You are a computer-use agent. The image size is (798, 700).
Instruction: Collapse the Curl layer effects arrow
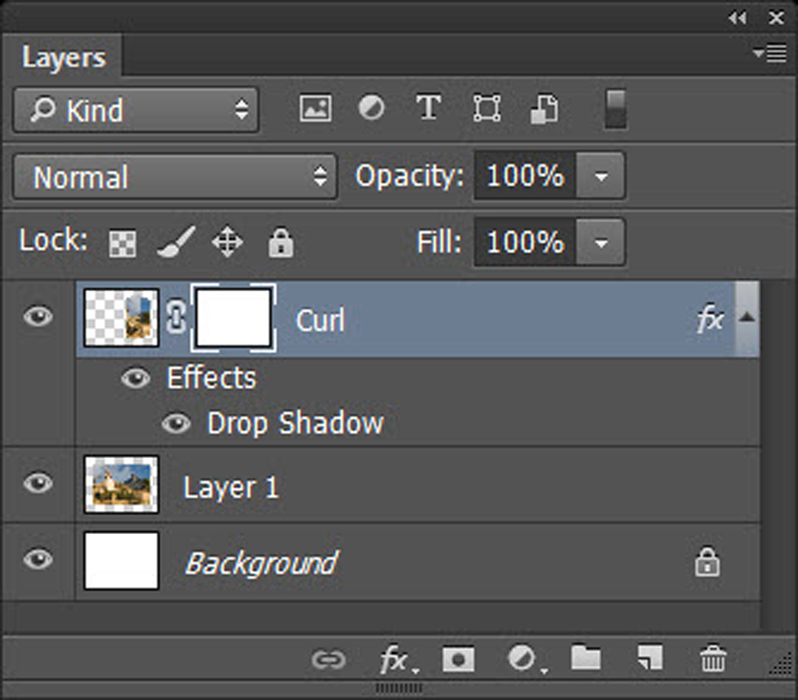[747, 318]
